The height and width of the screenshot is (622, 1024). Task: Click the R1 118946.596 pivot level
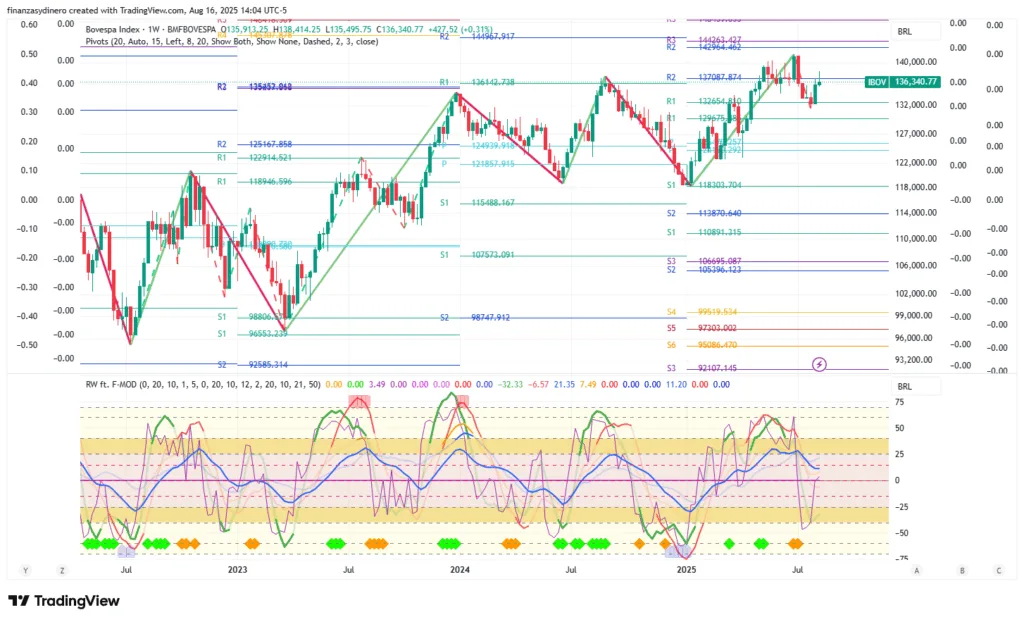pyautogui.click(x=255, y=182)
